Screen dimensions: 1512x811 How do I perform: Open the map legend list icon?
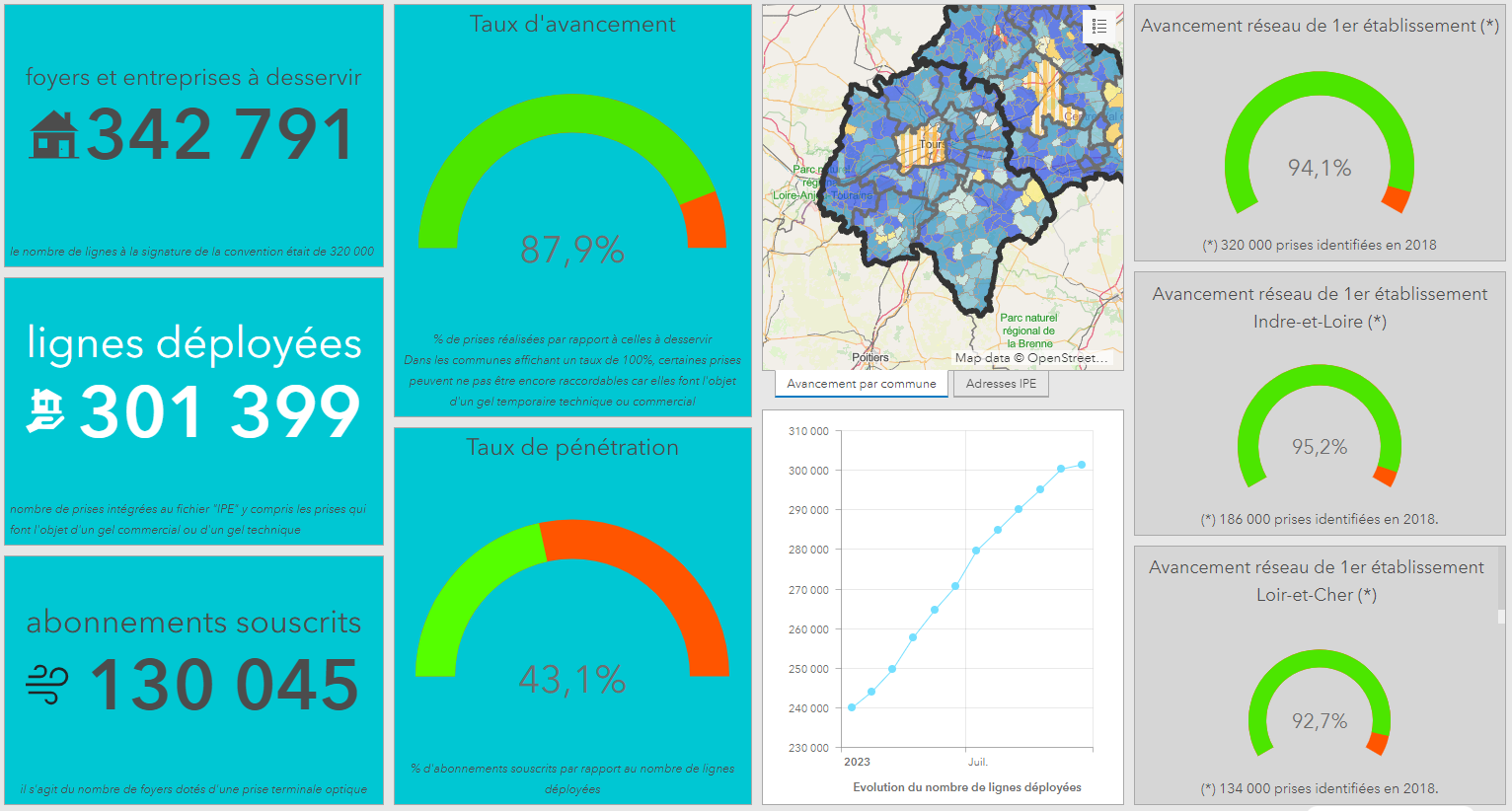[x=1098, y=27]
